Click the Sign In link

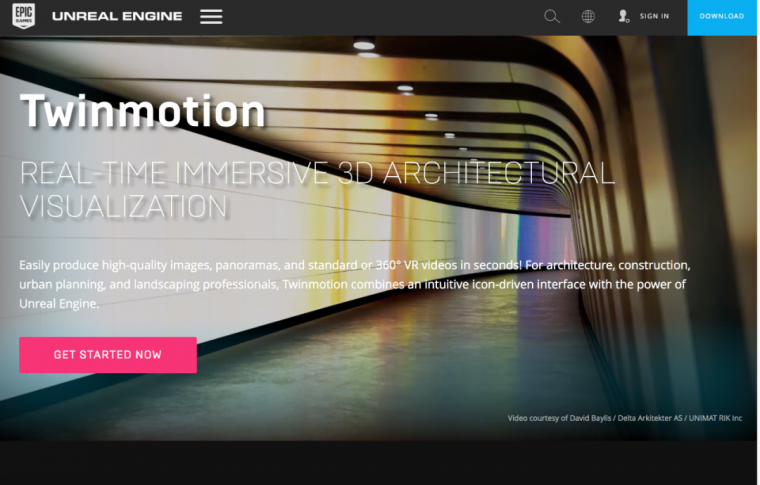coord(654,16)
